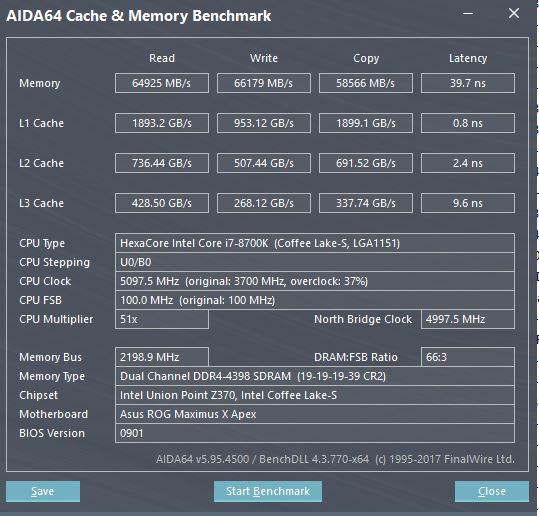Click the Memory row label
This screenshot has height=516, width=539.
pyautogui.click(x=40, y=83)
